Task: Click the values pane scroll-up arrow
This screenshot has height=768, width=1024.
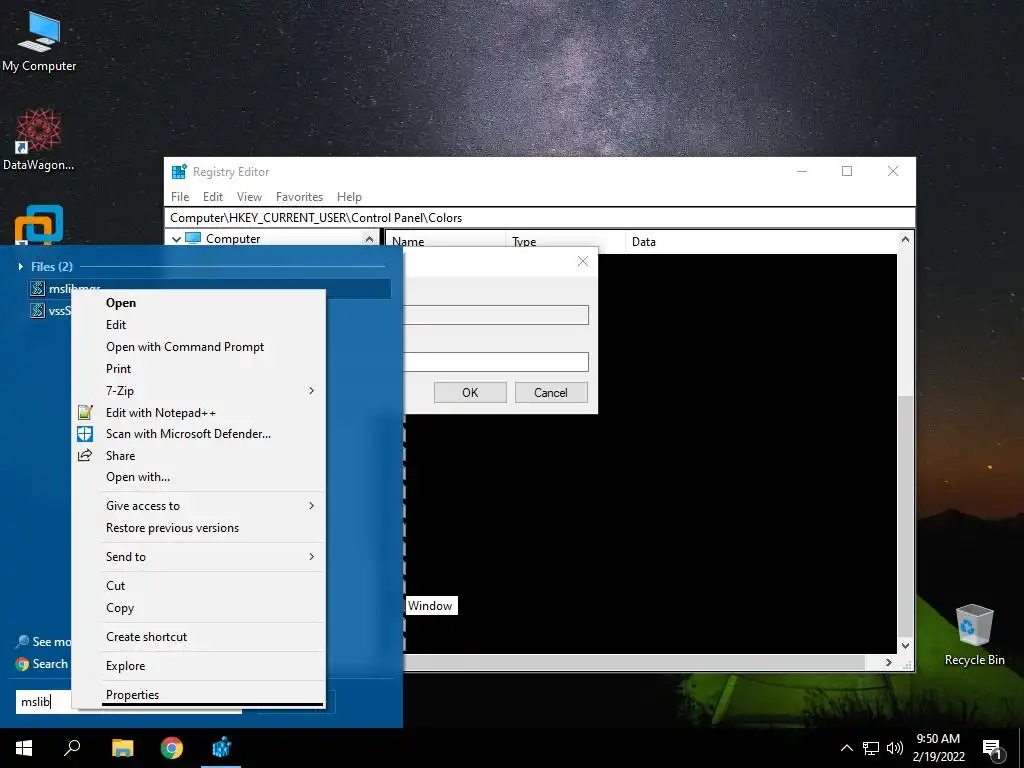Action: pyautogui.click(x=905, y=240)
